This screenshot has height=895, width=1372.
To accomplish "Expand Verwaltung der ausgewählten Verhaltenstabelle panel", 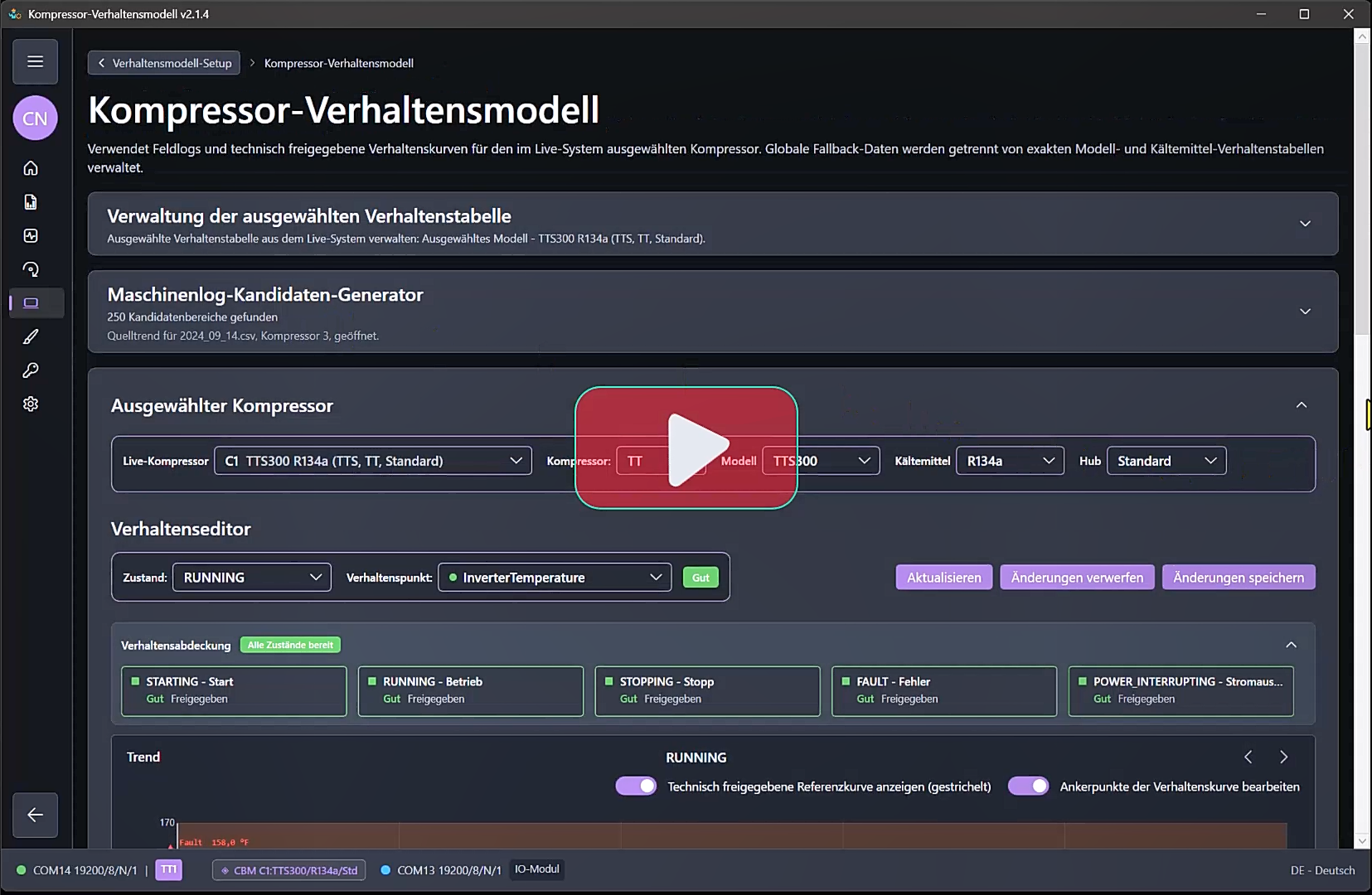I will (1305, 224).
